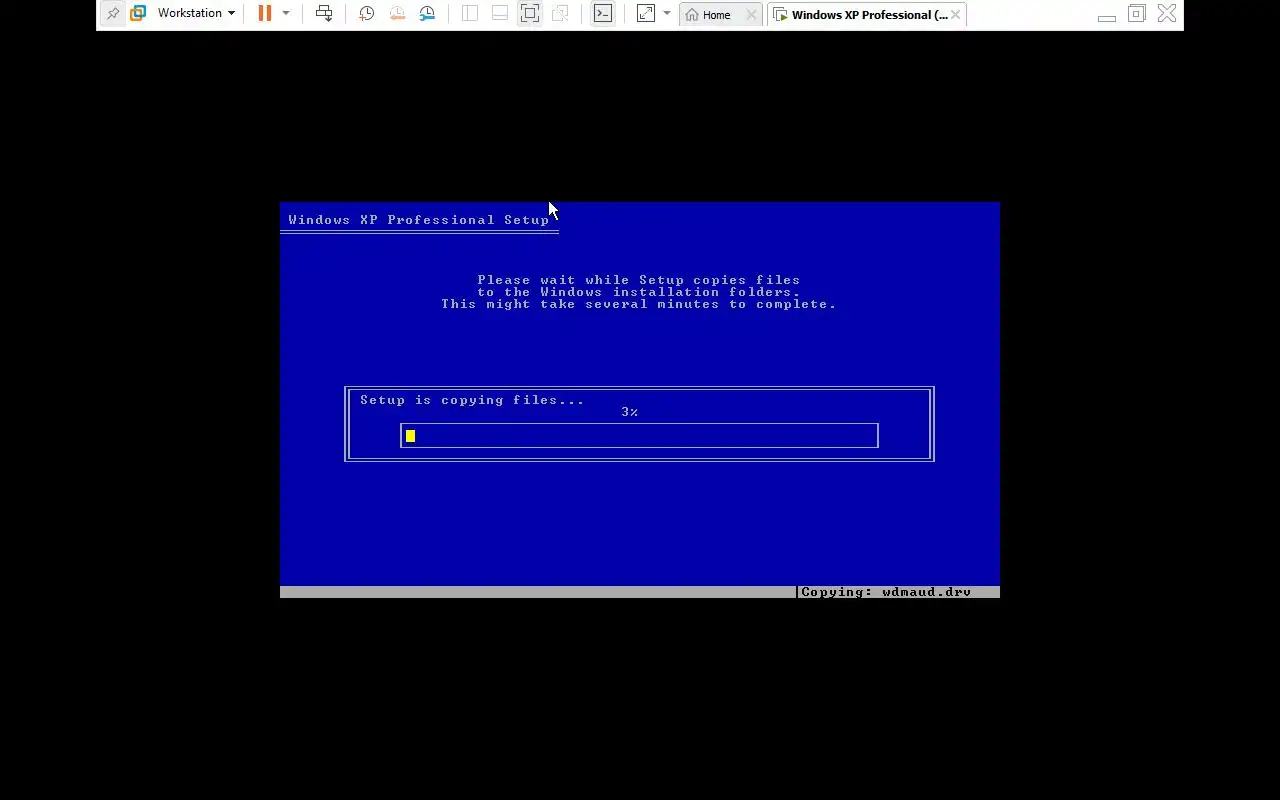Open the Workstation menu
This screenshot has height=800, width=1280.
[x=196, y=14]
